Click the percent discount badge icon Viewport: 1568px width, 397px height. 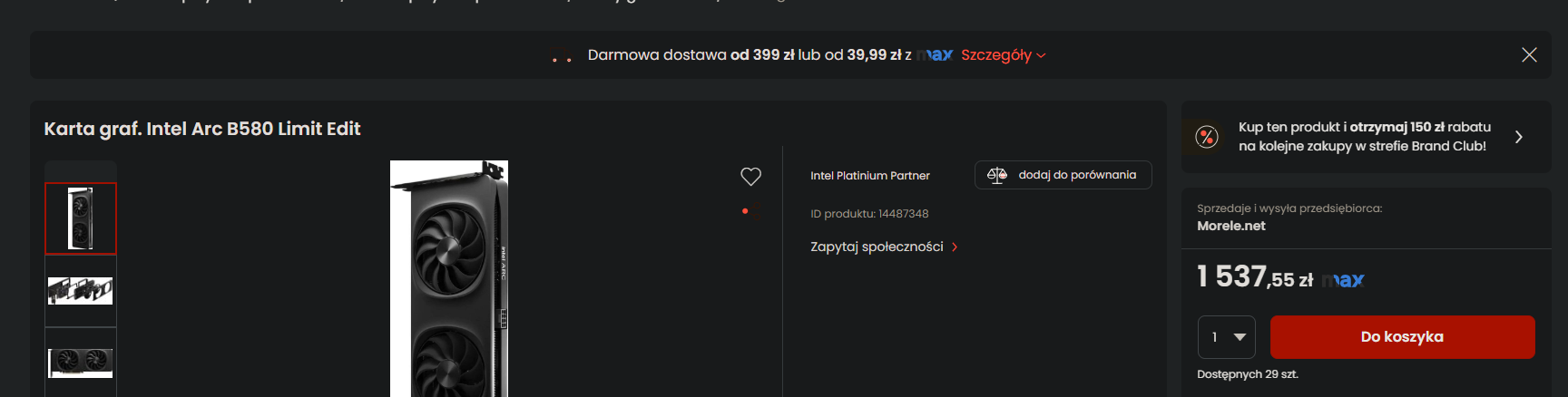[1207, 137]
